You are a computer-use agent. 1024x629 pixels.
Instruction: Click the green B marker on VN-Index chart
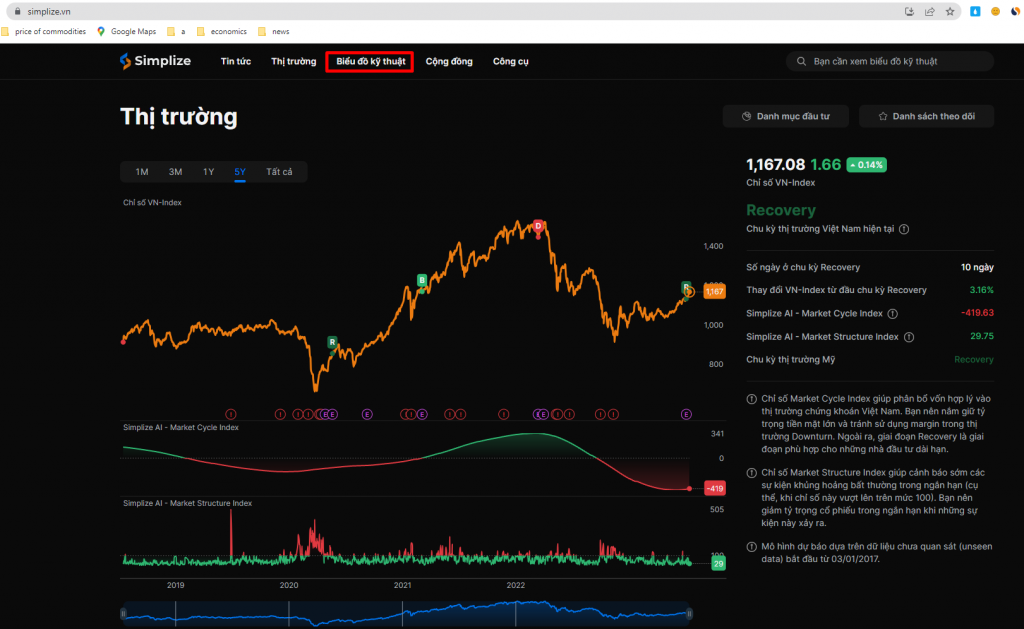tap(421, 280)
